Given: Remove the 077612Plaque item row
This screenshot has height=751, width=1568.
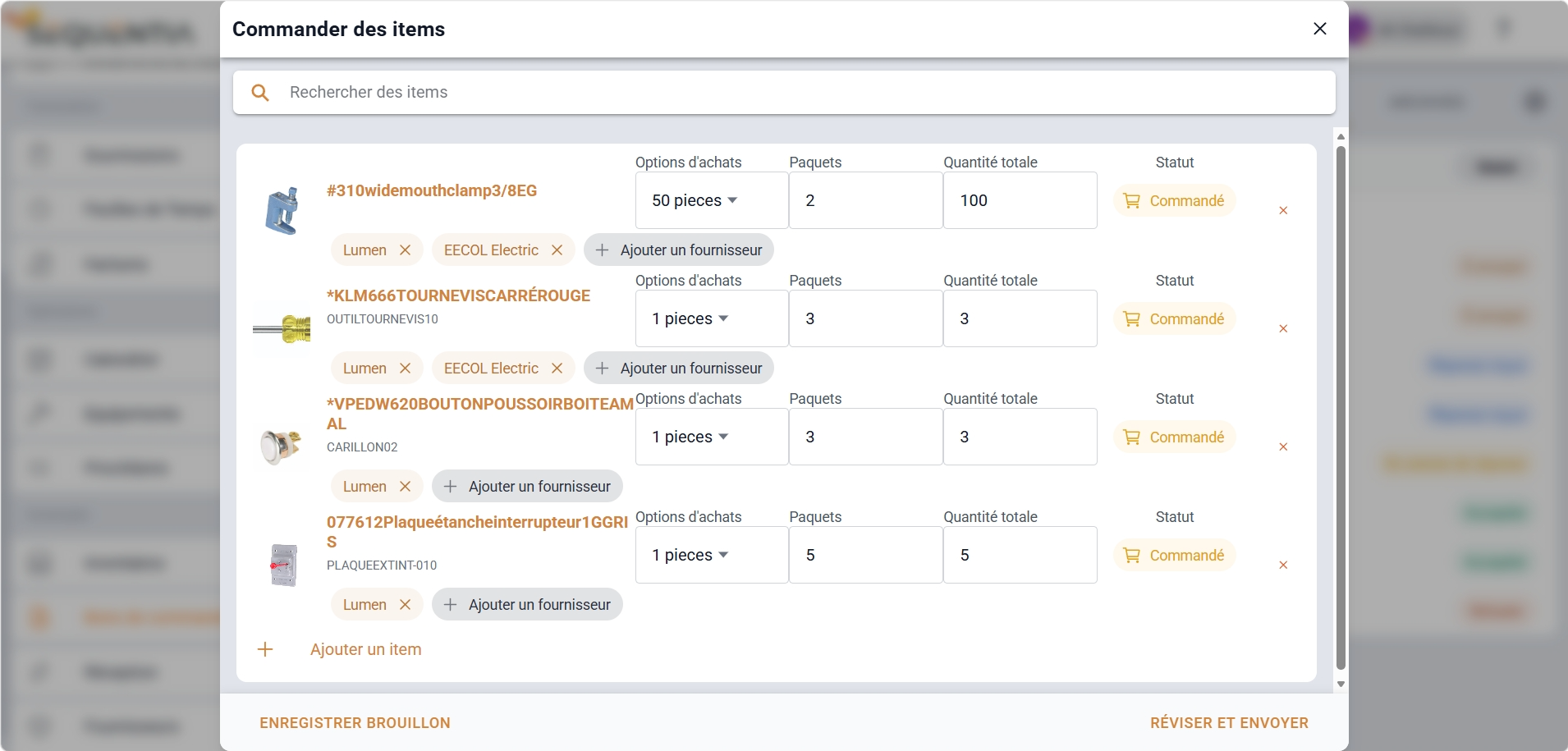Looking at the screenshot, I should (x=1283, y=566).
